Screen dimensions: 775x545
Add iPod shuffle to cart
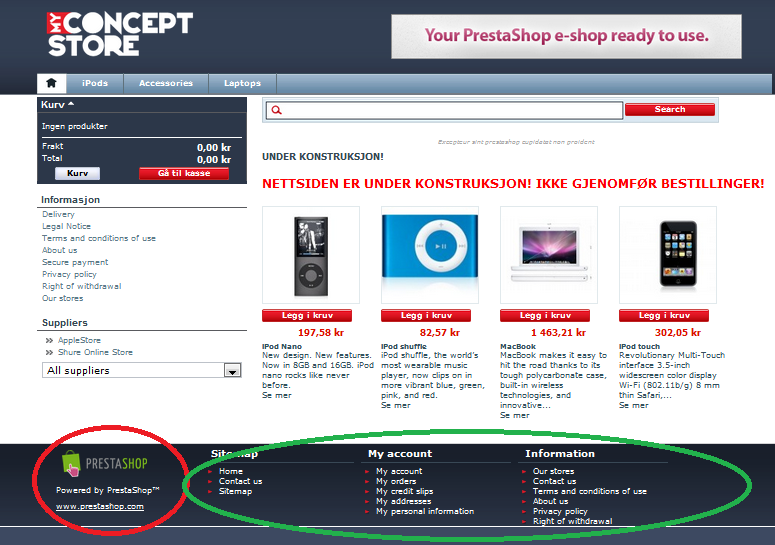(x=426, y=315)
